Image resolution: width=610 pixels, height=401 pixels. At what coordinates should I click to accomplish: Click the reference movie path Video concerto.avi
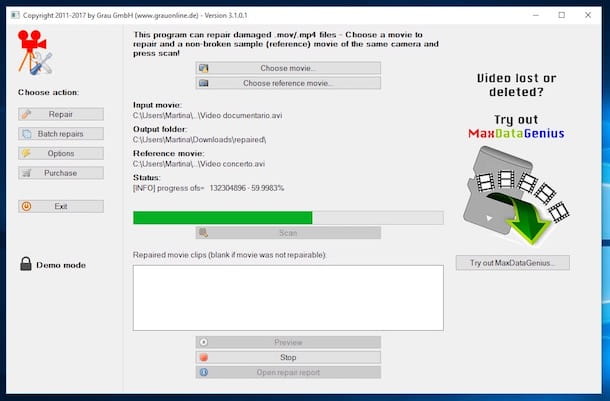point(199,164)
